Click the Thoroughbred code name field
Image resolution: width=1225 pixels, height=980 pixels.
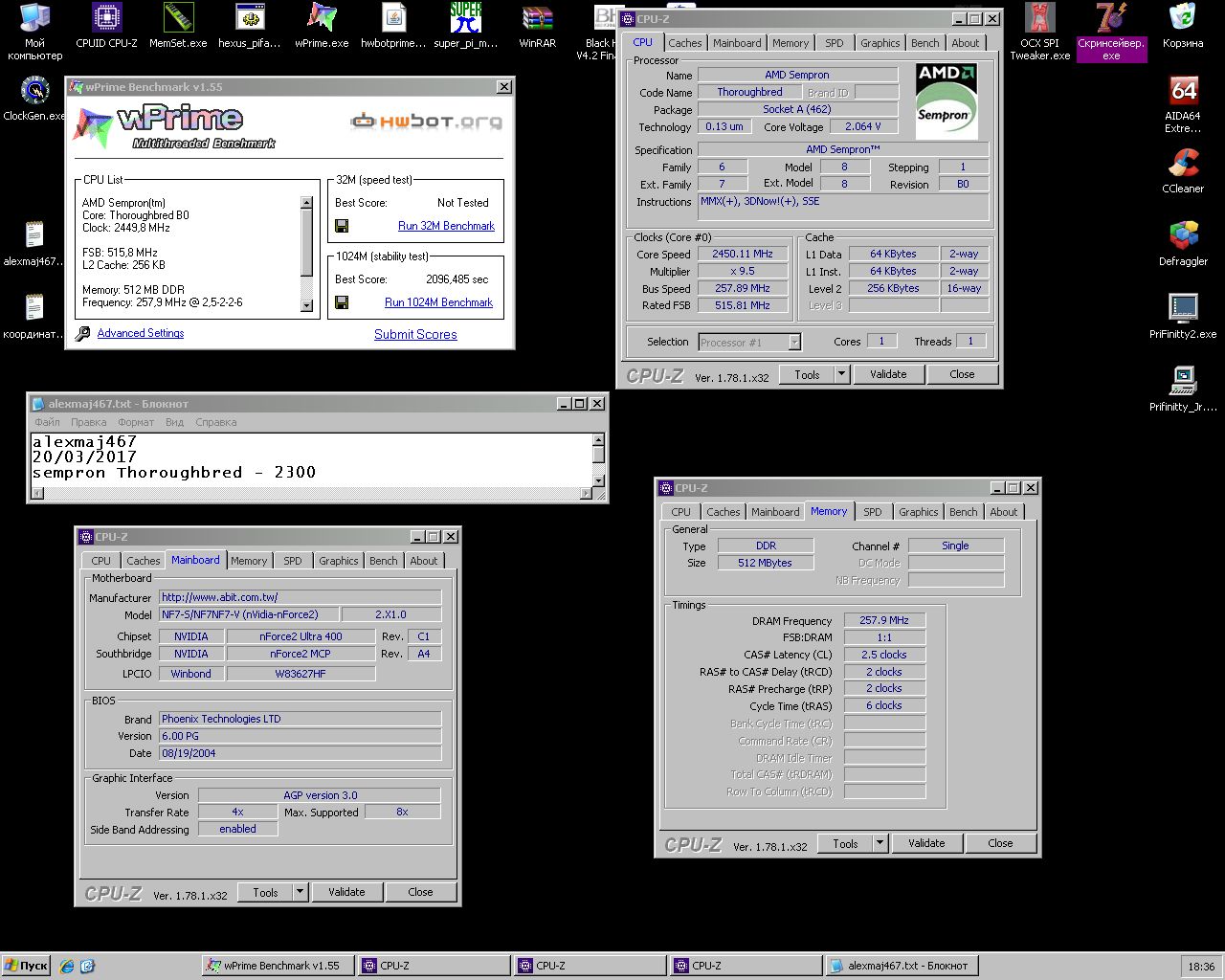(x=749, y=92)
